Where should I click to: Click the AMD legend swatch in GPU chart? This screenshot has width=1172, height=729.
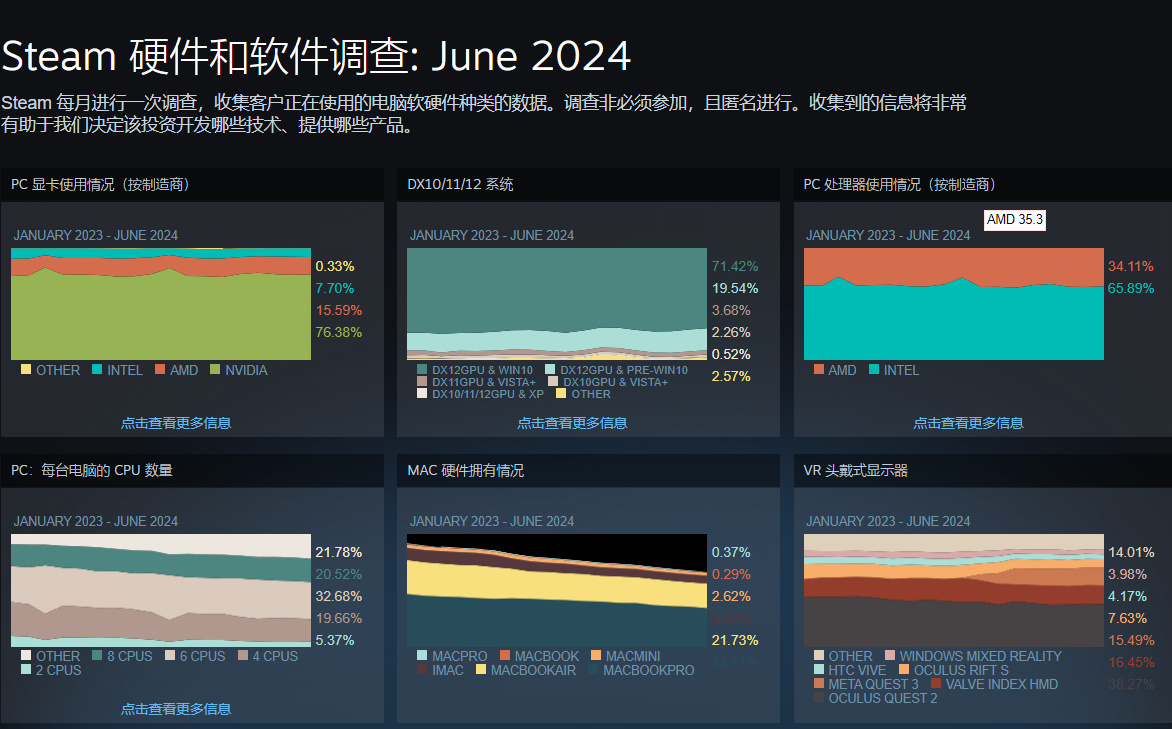point(160,369)
